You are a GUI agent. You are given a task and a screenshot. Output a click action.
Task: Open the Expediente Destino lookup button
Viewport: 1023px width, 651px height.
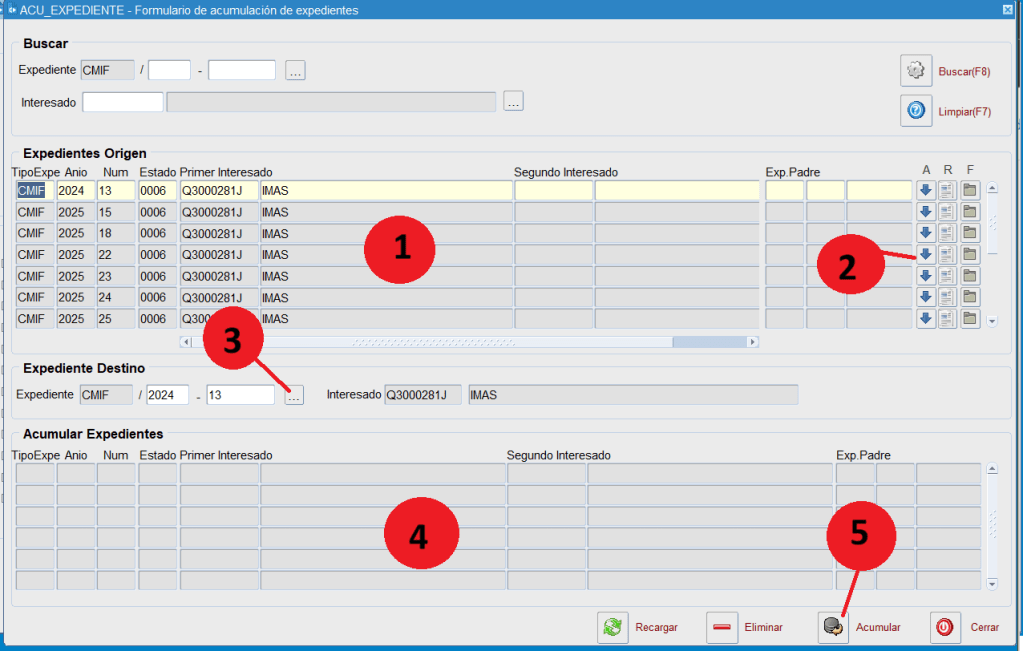(x=293, y=396)
